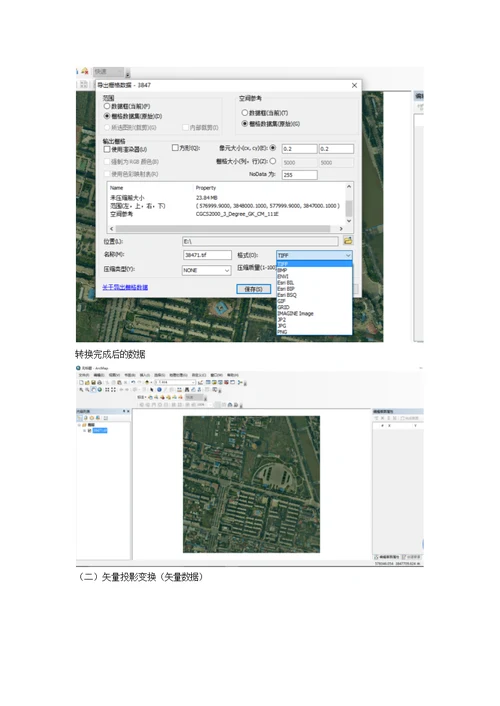The image size is (500, 706).
Task: Select the 像元大小(cx, cy) radio button
Action: coord(273,148)
